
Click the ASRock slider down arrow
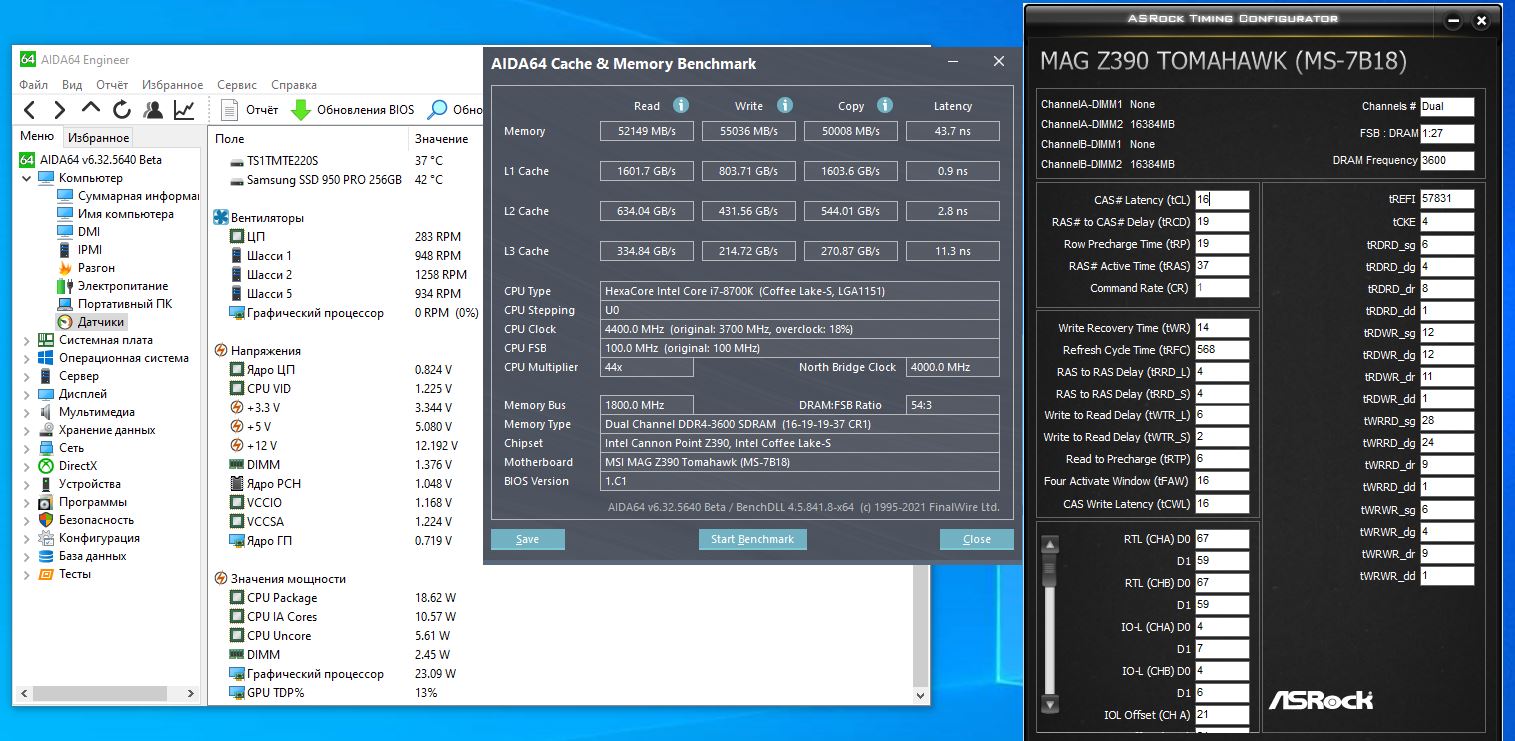pos(1049,704)
